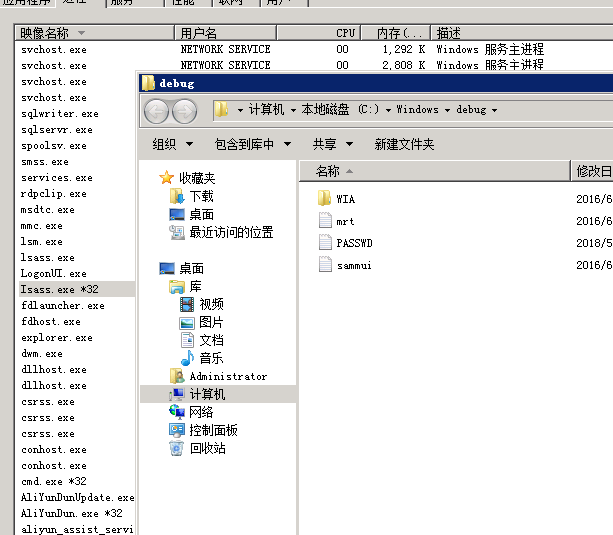Open the 组织 (Organize) dropdown menu

coord(172,144)
